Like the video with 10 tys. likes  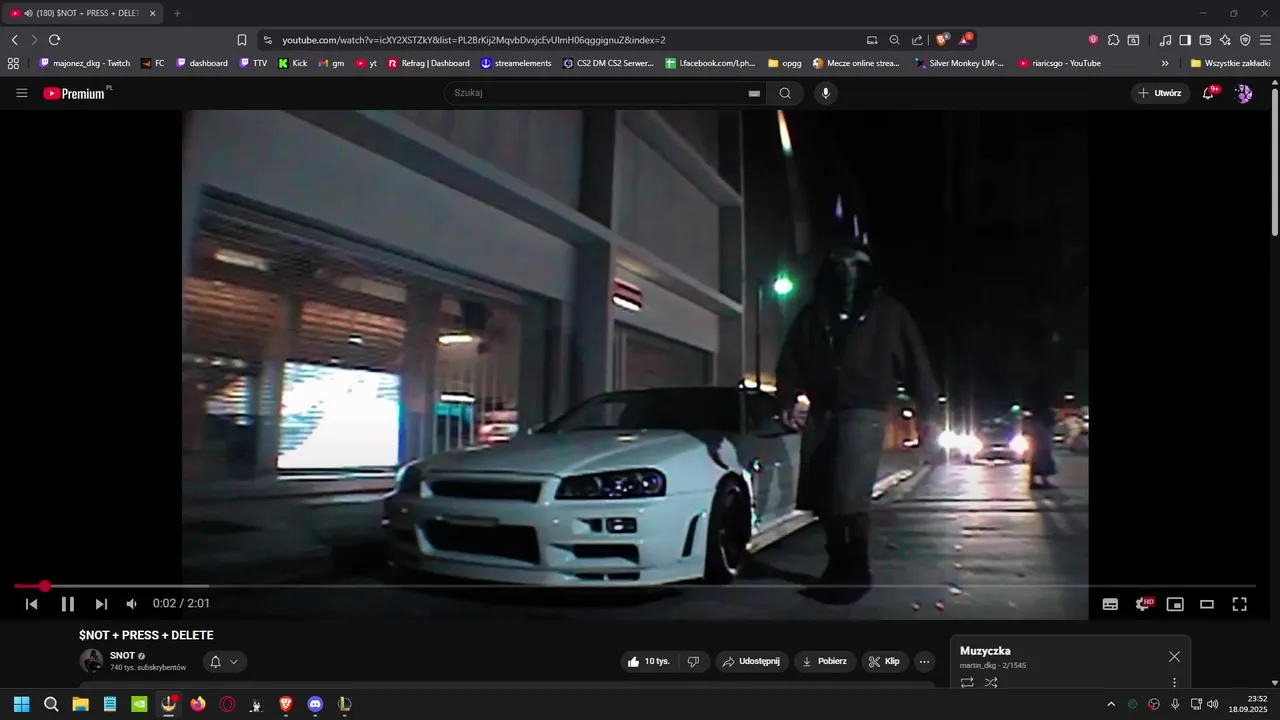tap(648, 661)
